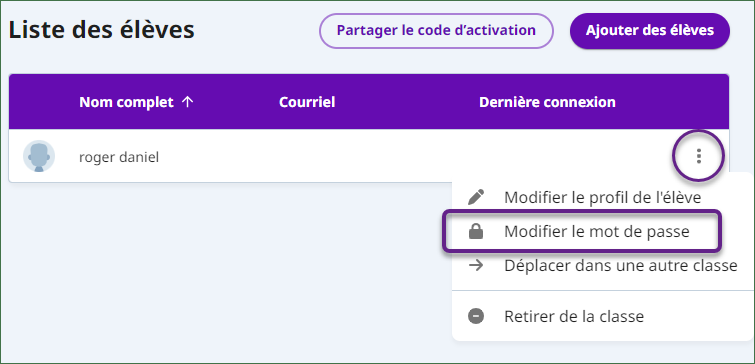Click the pencil edit profile icon
The width and height of the screenshot is (755, 364).
(x=476, y=197)
